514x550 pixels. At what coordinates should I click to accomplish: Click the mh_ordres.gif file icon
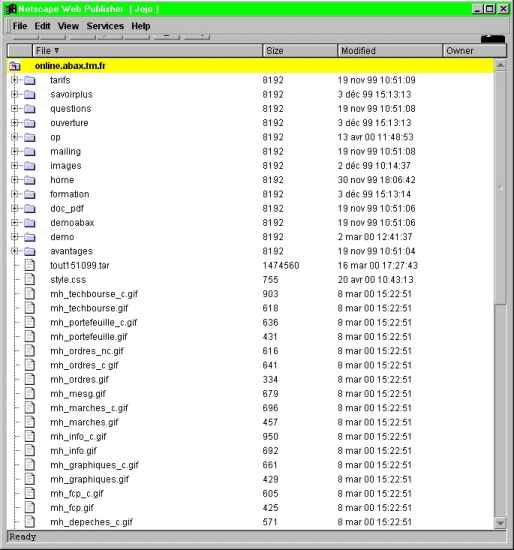pos(30,379)
